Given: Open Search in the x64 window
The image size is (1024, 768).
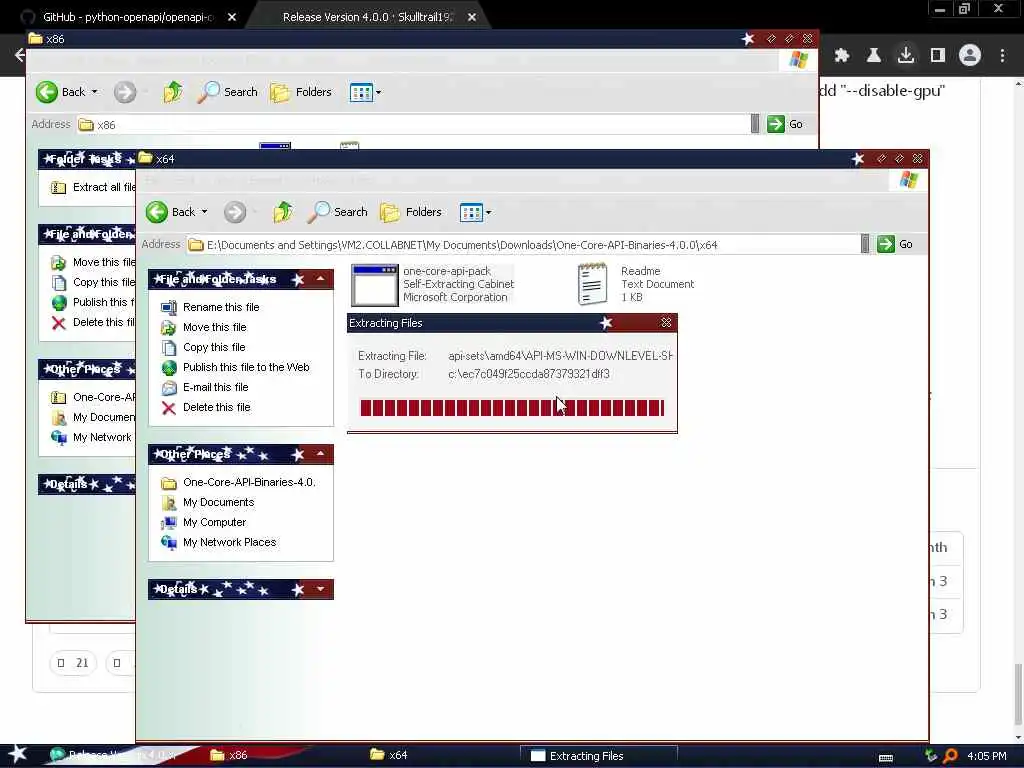Looking at the screenshot, I should tap(338, 212).
